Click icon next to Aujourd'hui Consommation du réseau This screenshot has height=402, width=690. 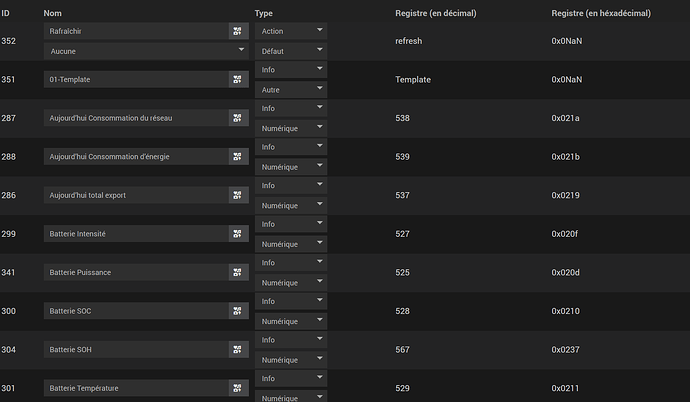(x=237, y=118)
